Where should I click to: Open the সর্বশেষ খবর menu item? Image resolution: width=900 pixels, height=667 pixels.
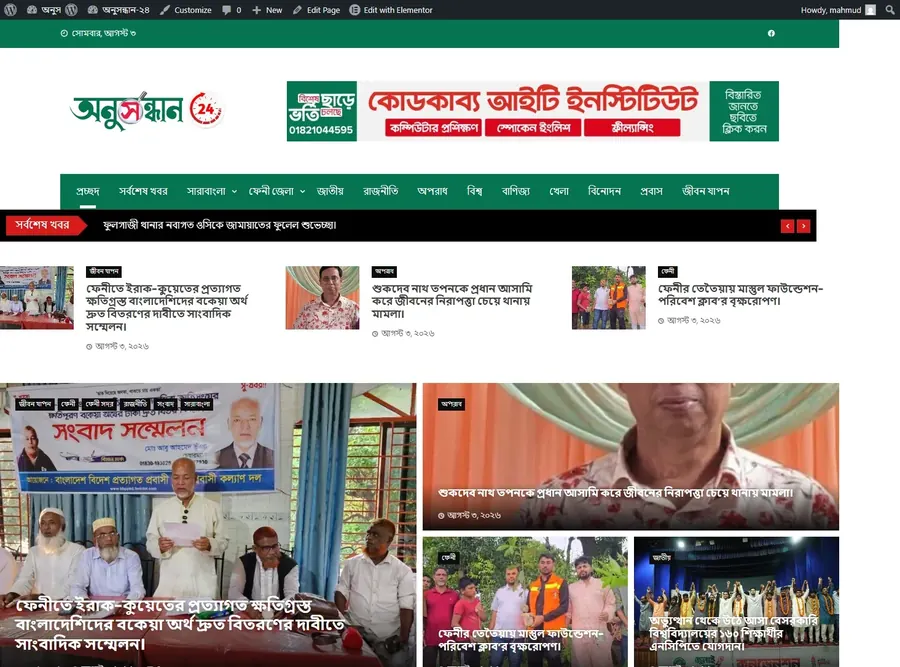pos(143,191)
